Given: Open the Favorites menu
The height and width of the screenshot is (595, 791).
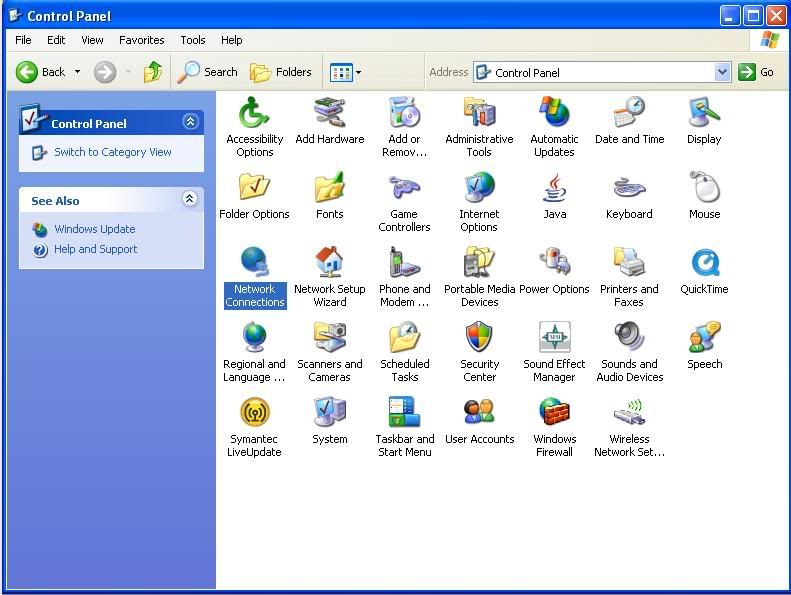Looking at the screenshot, I should [x=141, y=40].
